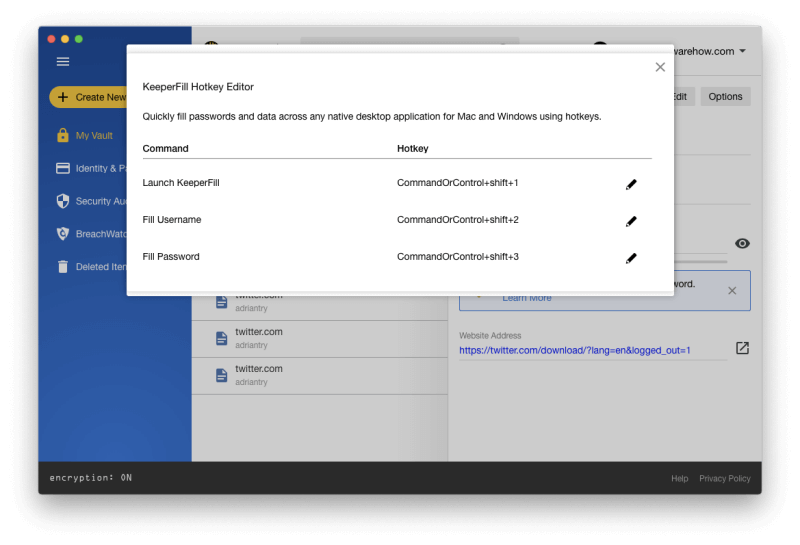Open Deleted Items section
Screen dimensions: 800x545
(91, 266)
